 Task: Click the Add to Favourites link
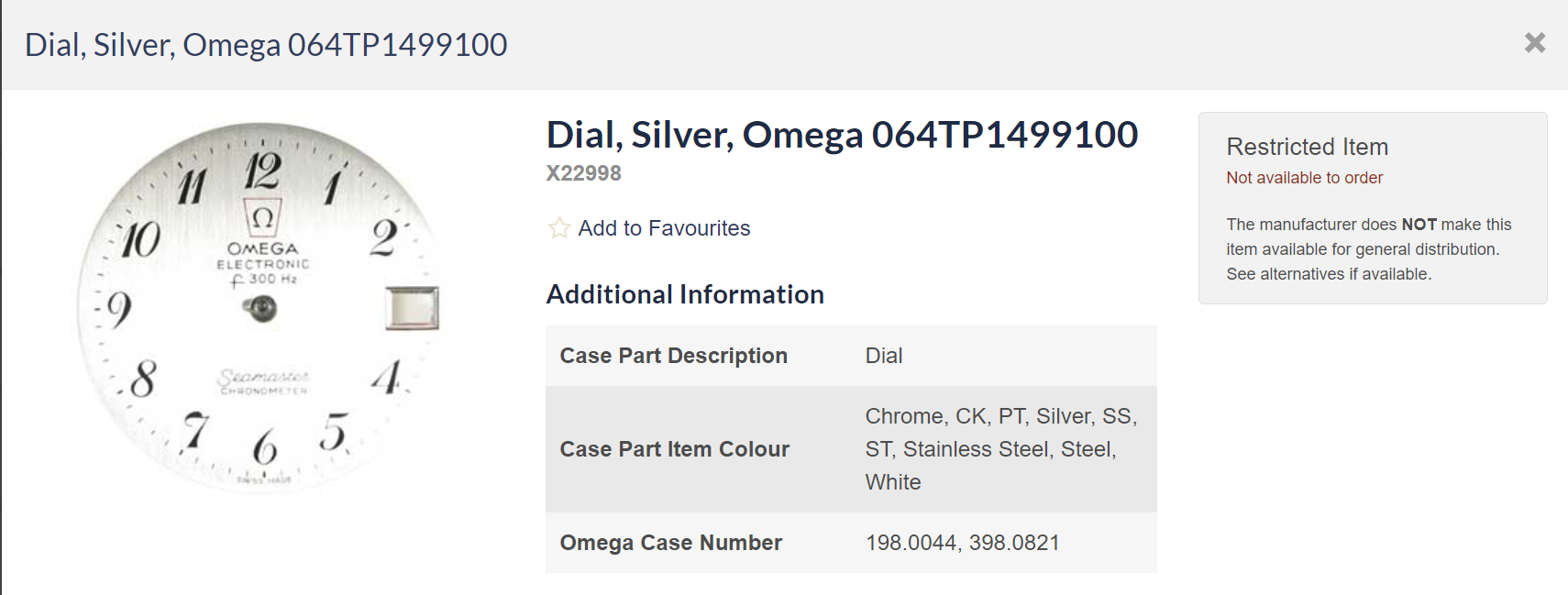664,228
